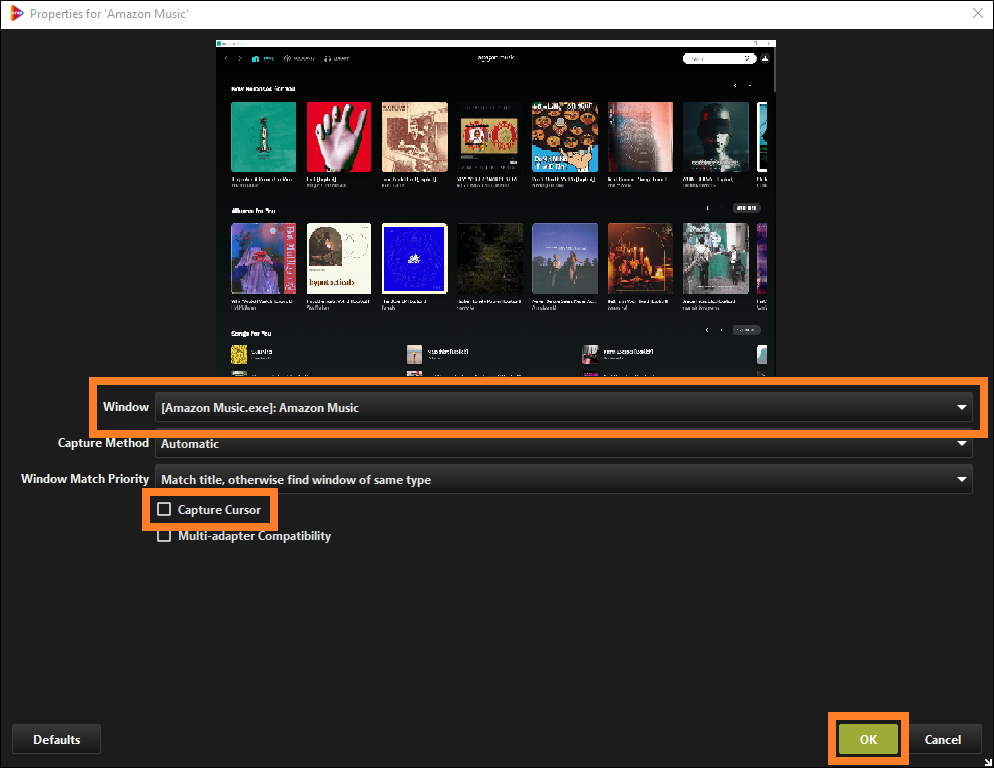This screenshot has width=994, height=768.
Task: Click the back arrow in Amazon Music preview
Action: pyautogui.click(x=226, y=58)
